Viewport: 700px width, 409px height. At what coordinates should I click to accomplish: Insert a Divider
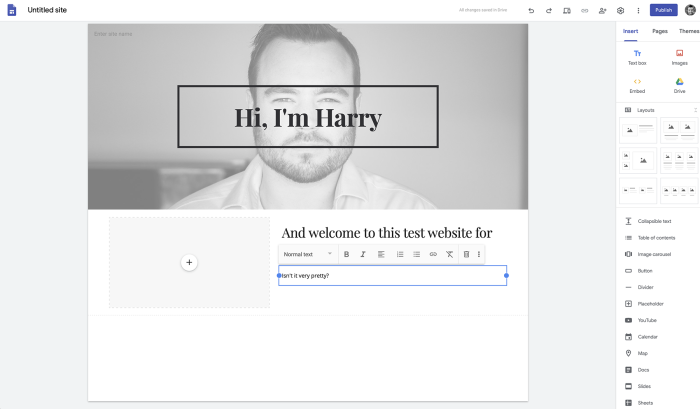point(645,287)
